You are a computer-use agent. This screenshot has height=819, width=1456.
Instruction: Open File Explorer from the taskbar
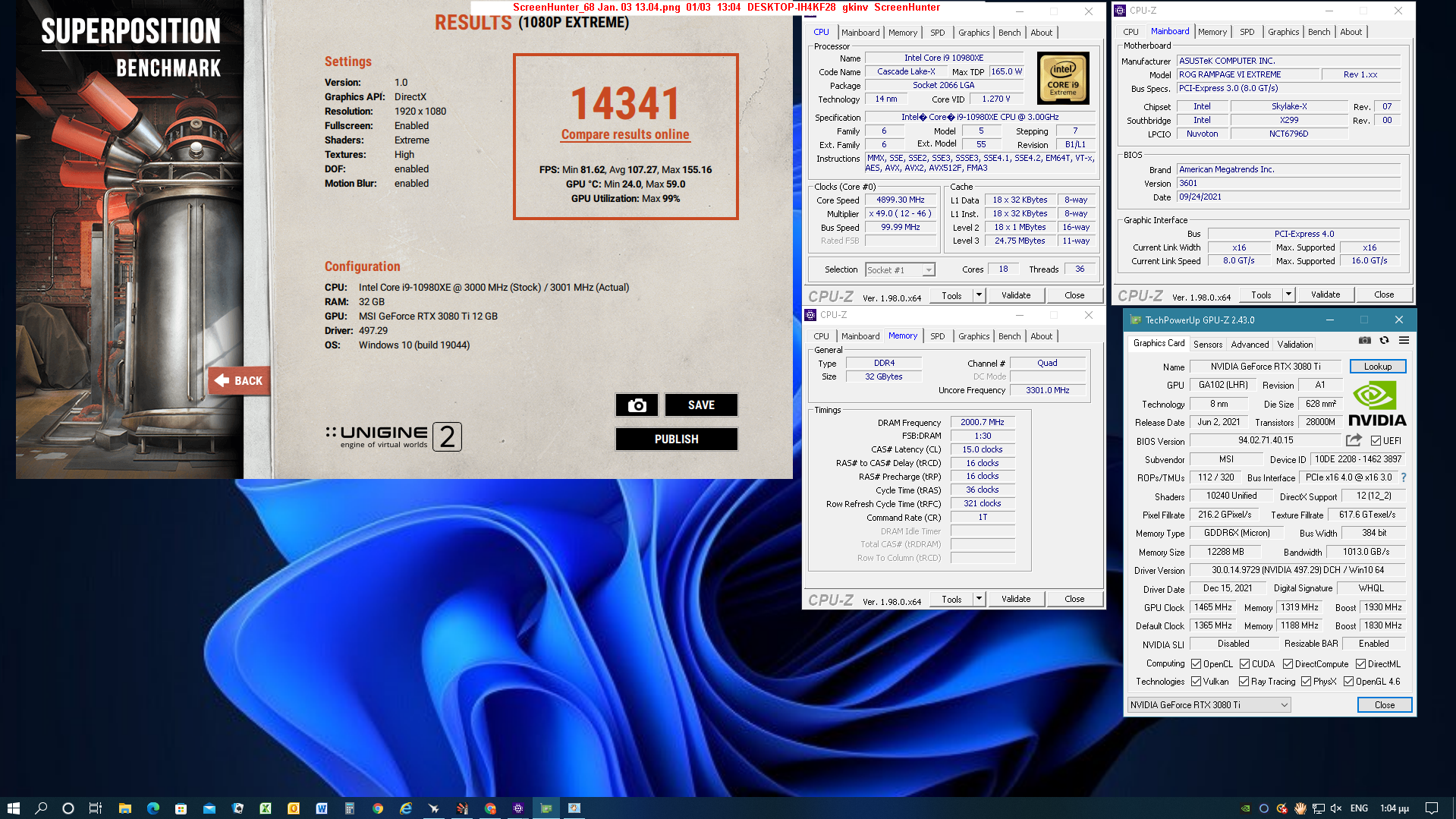pyautogui.click(x=124, y=808)
